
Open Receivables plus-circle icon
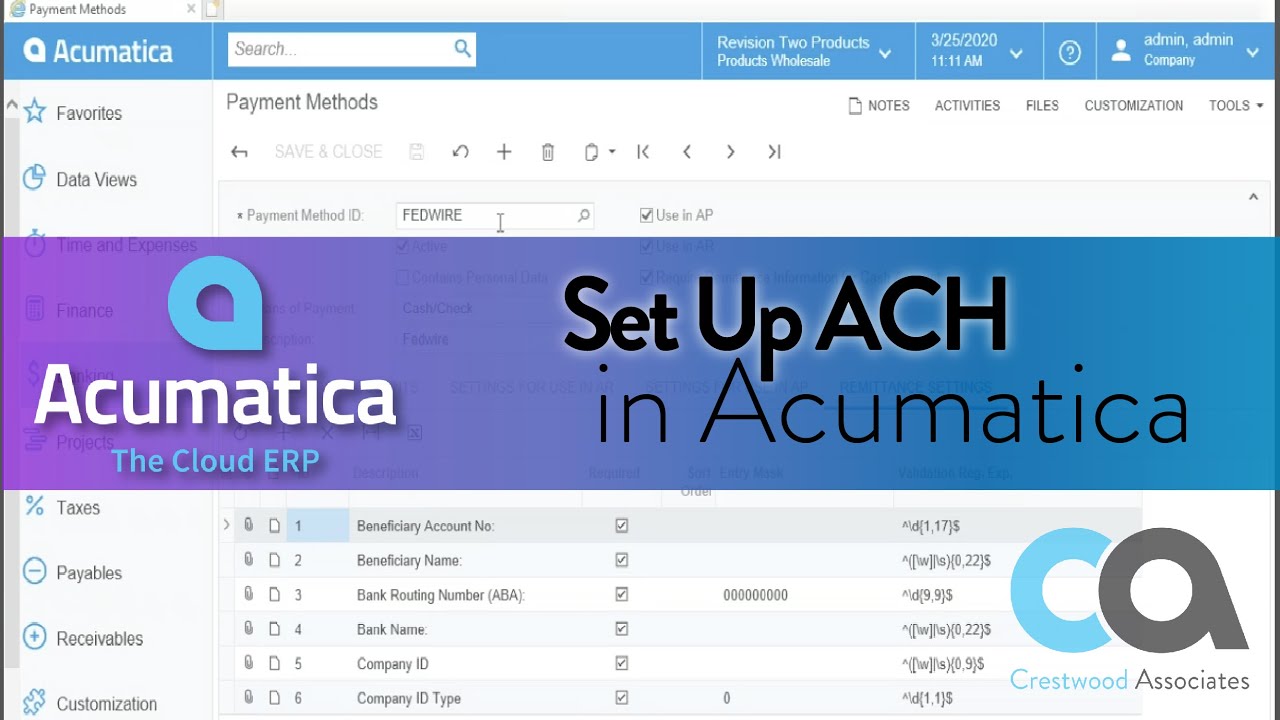(35, 637)
